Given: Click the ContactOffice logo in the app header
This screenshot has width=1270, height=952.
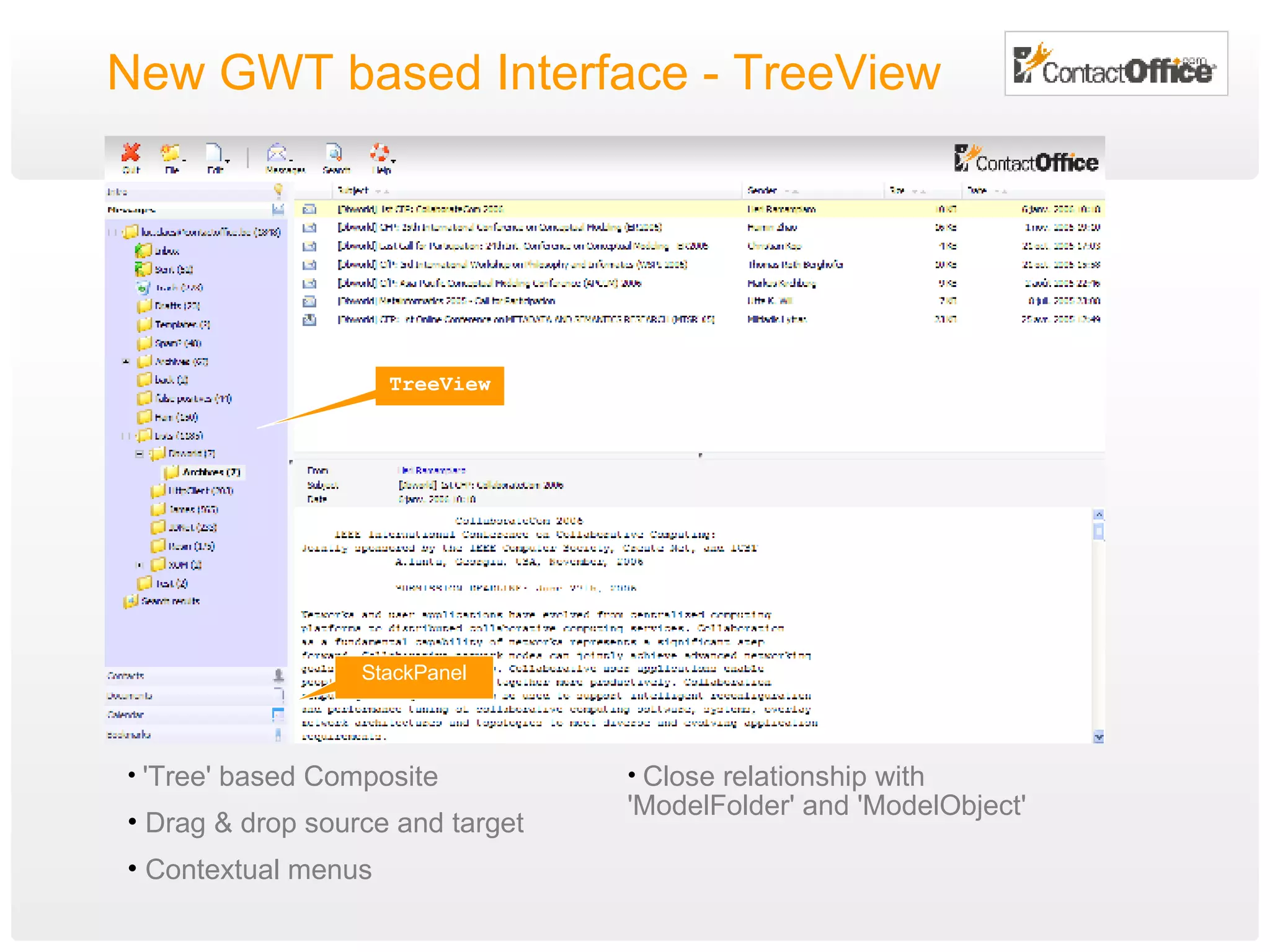Looking at the screenshot, I should click(x=1026, y=159).
